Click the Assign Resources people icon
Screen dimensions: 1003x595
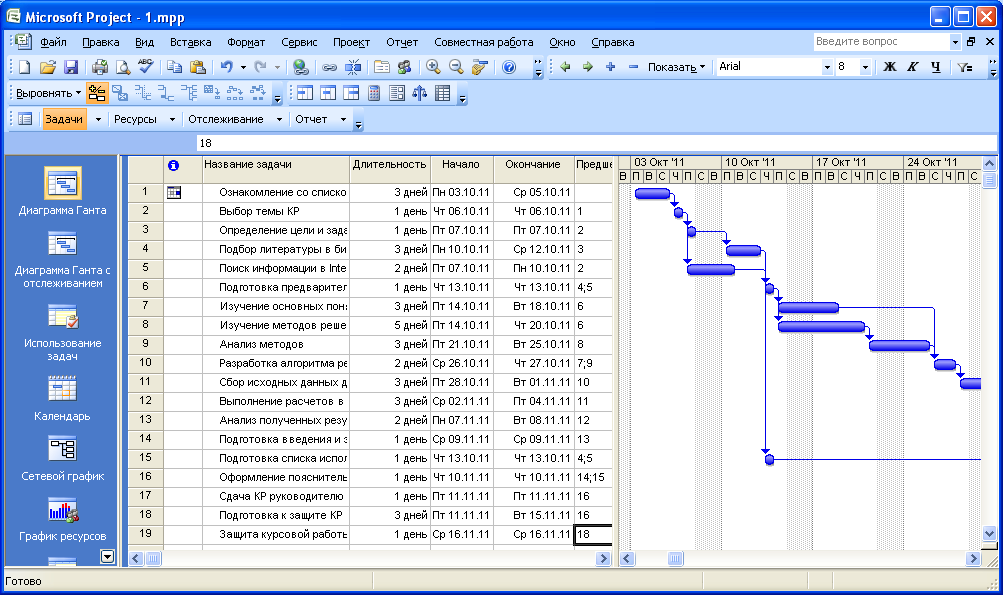pyautogui.click(x=404, y=67)
